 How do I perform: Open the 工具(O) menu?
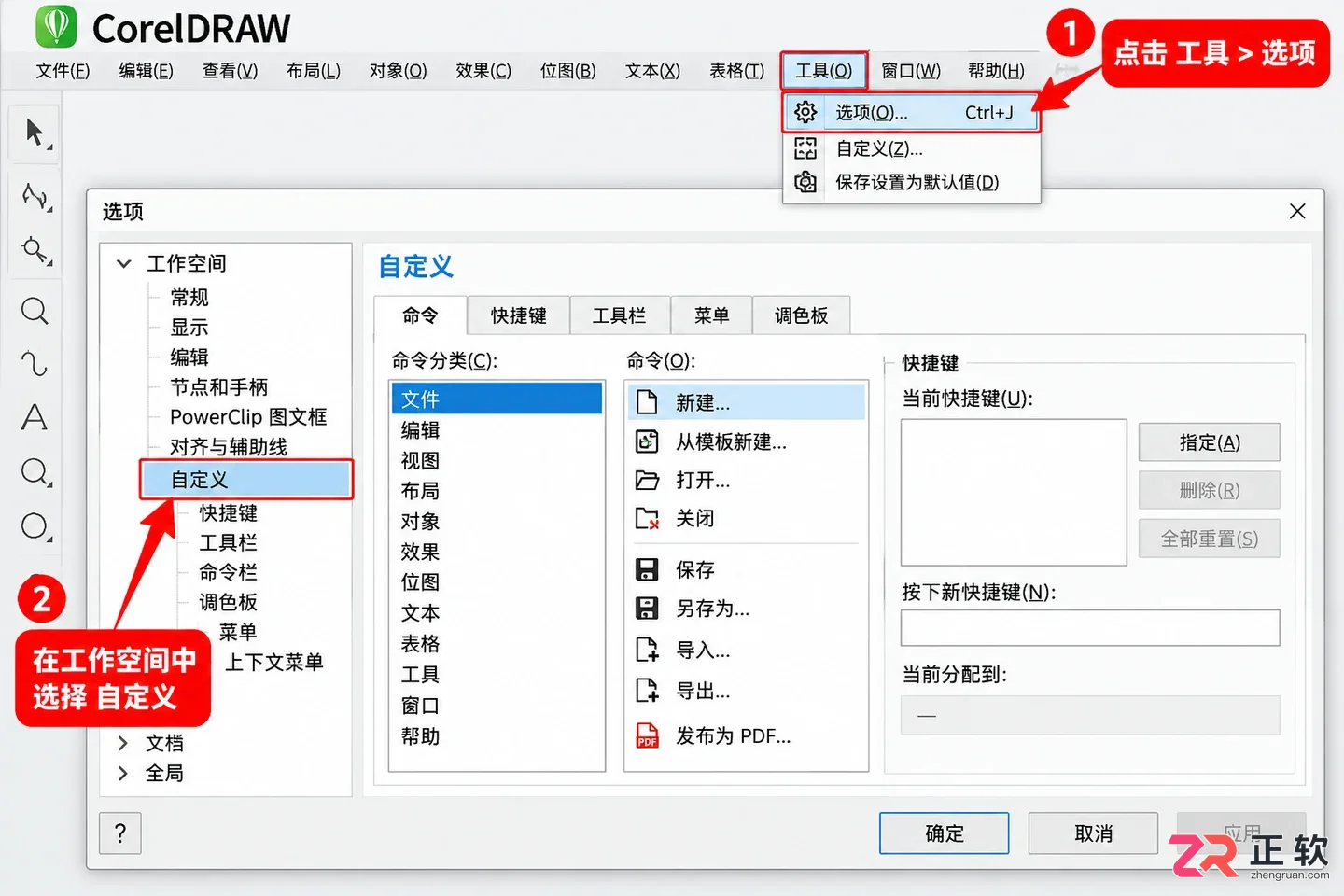click(x=823, y=71)
